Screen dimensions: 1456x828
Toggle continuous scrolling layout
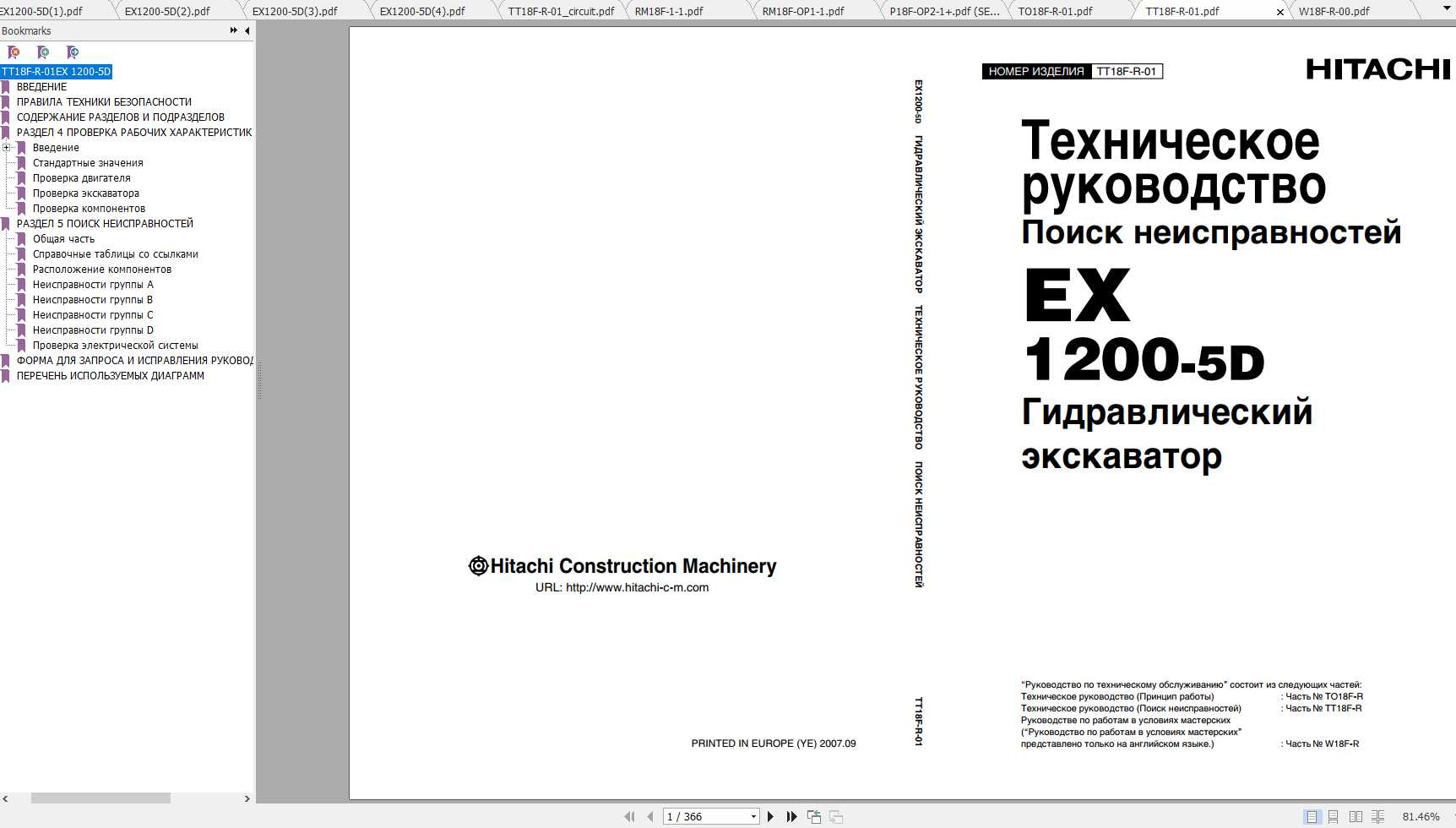point(1333,816)
